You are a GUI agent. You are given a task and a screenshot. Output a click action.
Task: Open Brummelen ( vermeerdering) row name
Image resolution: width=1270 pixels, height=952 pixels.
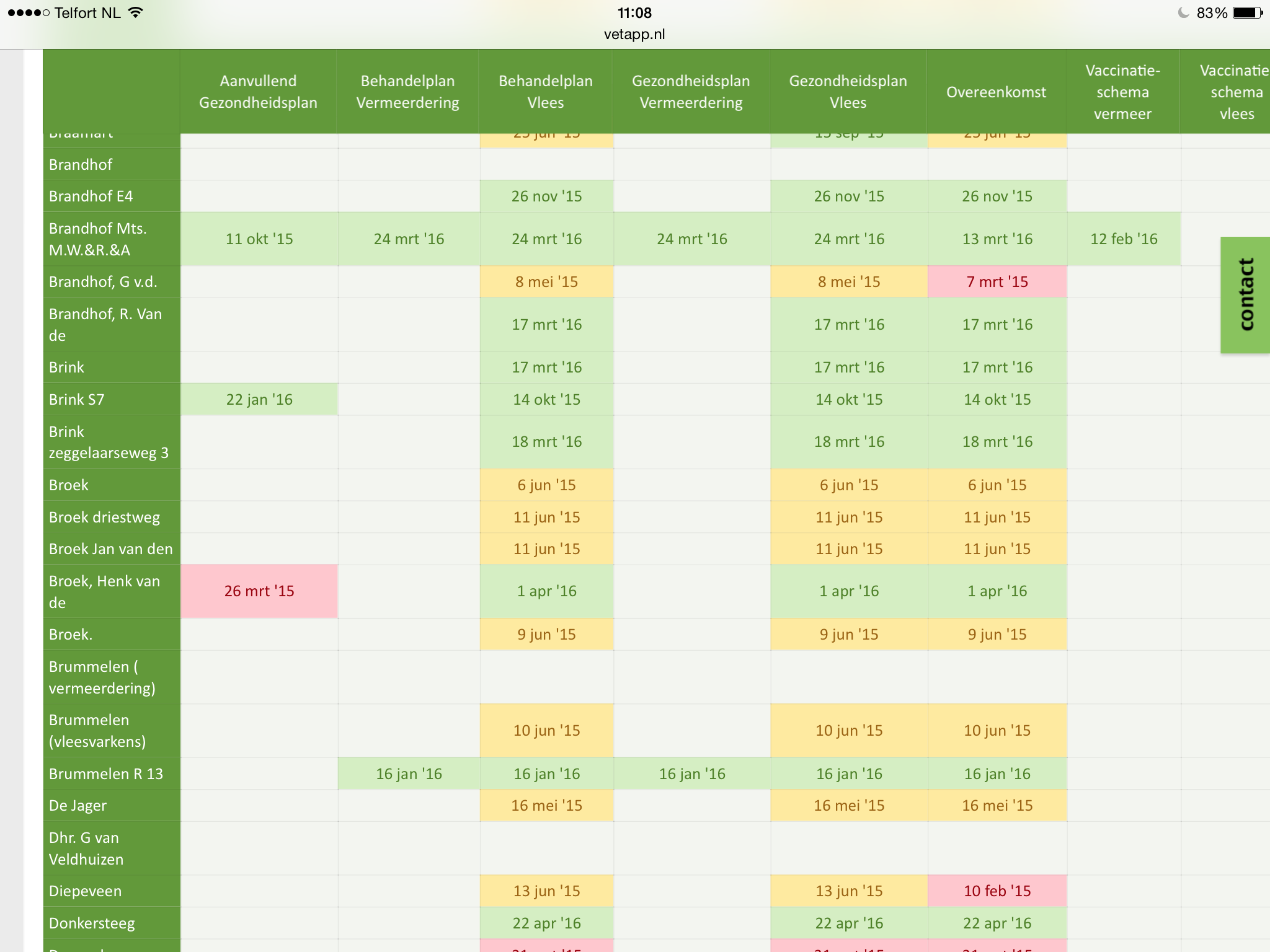112,677
